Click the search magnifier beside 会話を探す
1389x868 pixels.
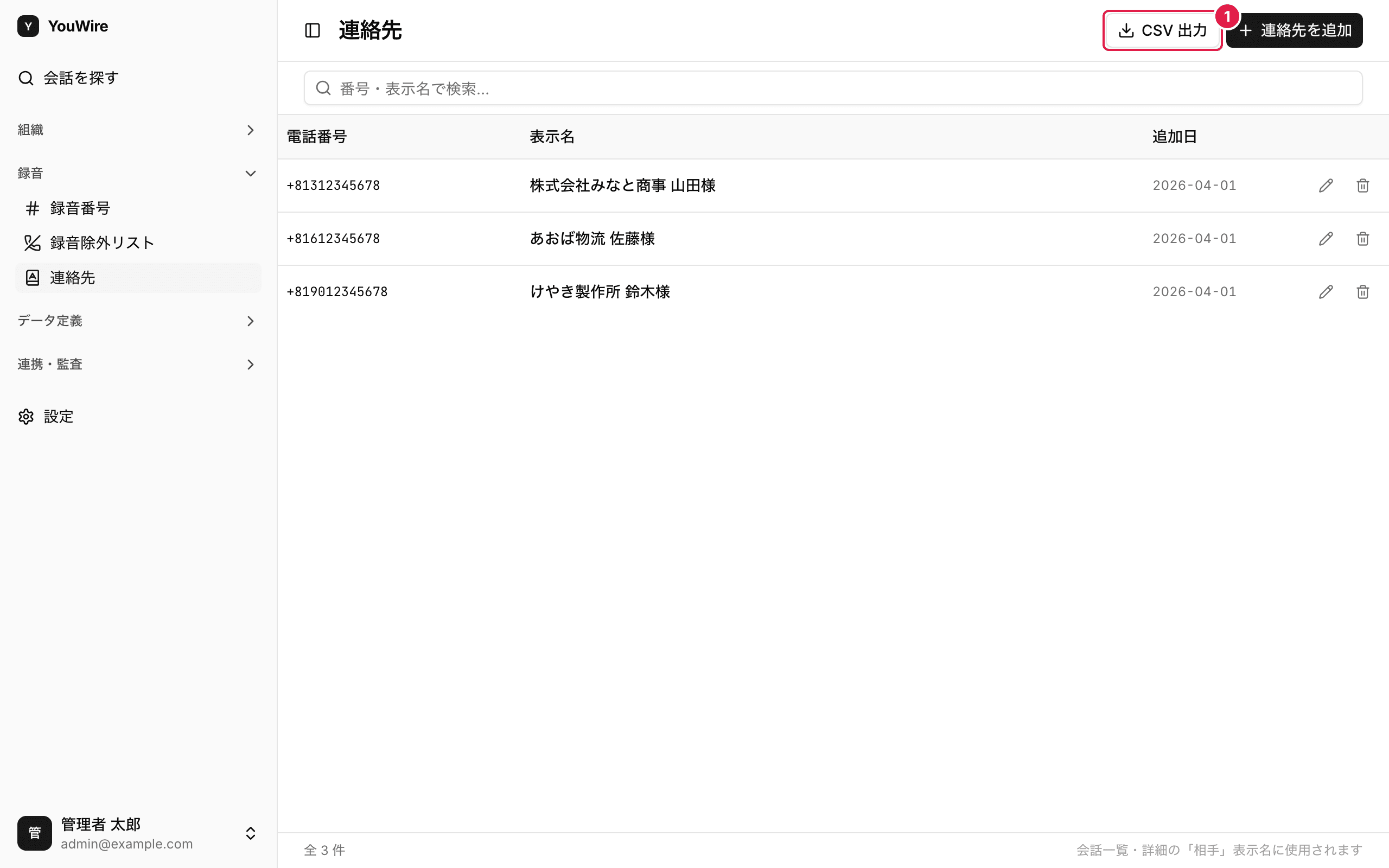(26, 78)
